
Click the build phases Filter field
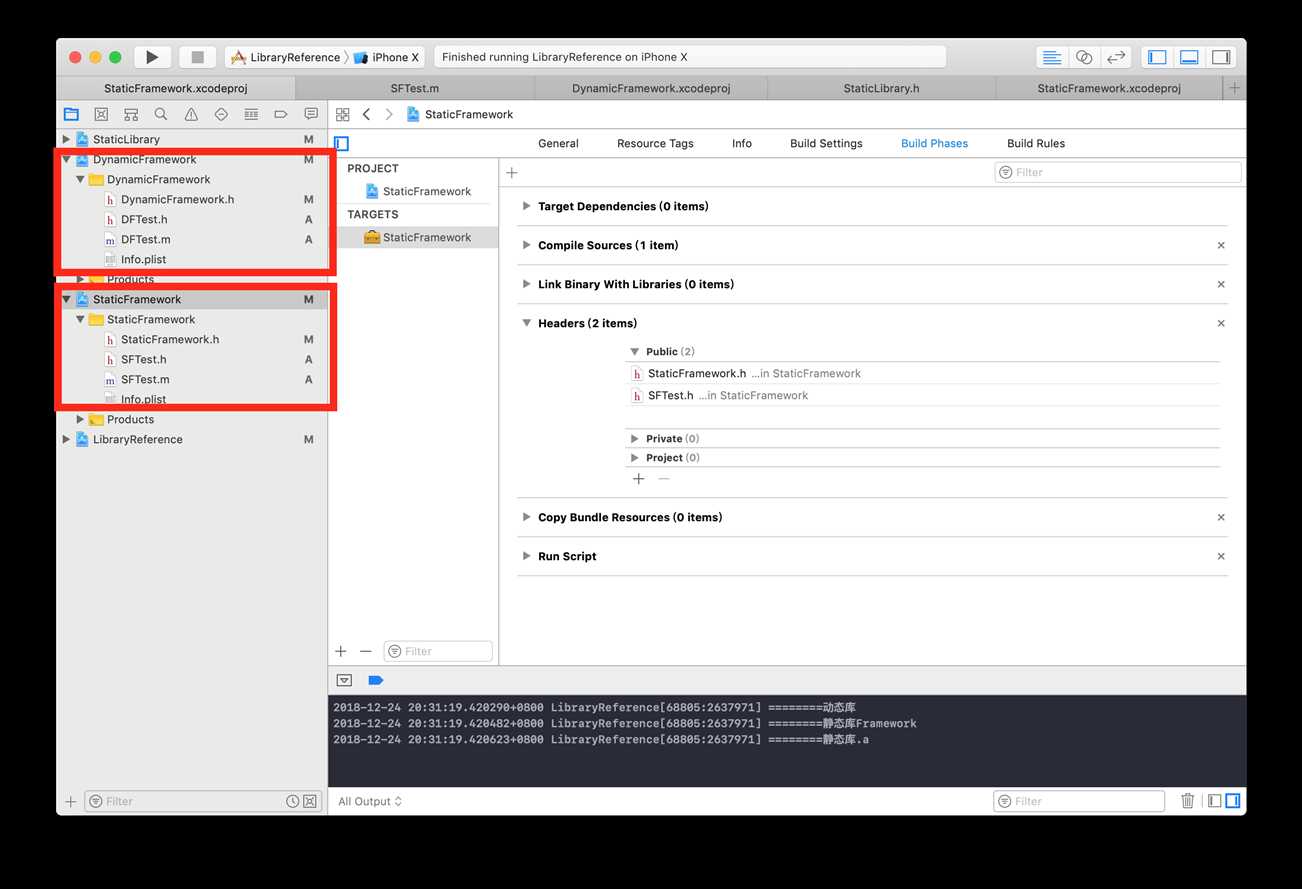coord(1118,172)
